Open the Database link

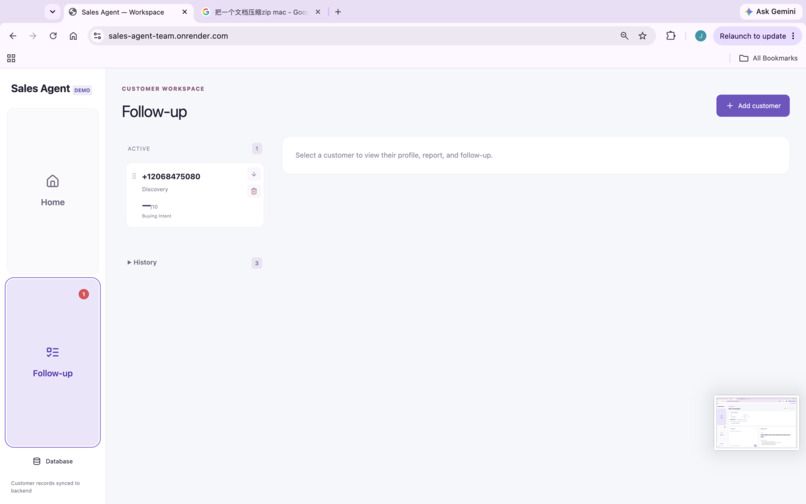pos(52,461)
